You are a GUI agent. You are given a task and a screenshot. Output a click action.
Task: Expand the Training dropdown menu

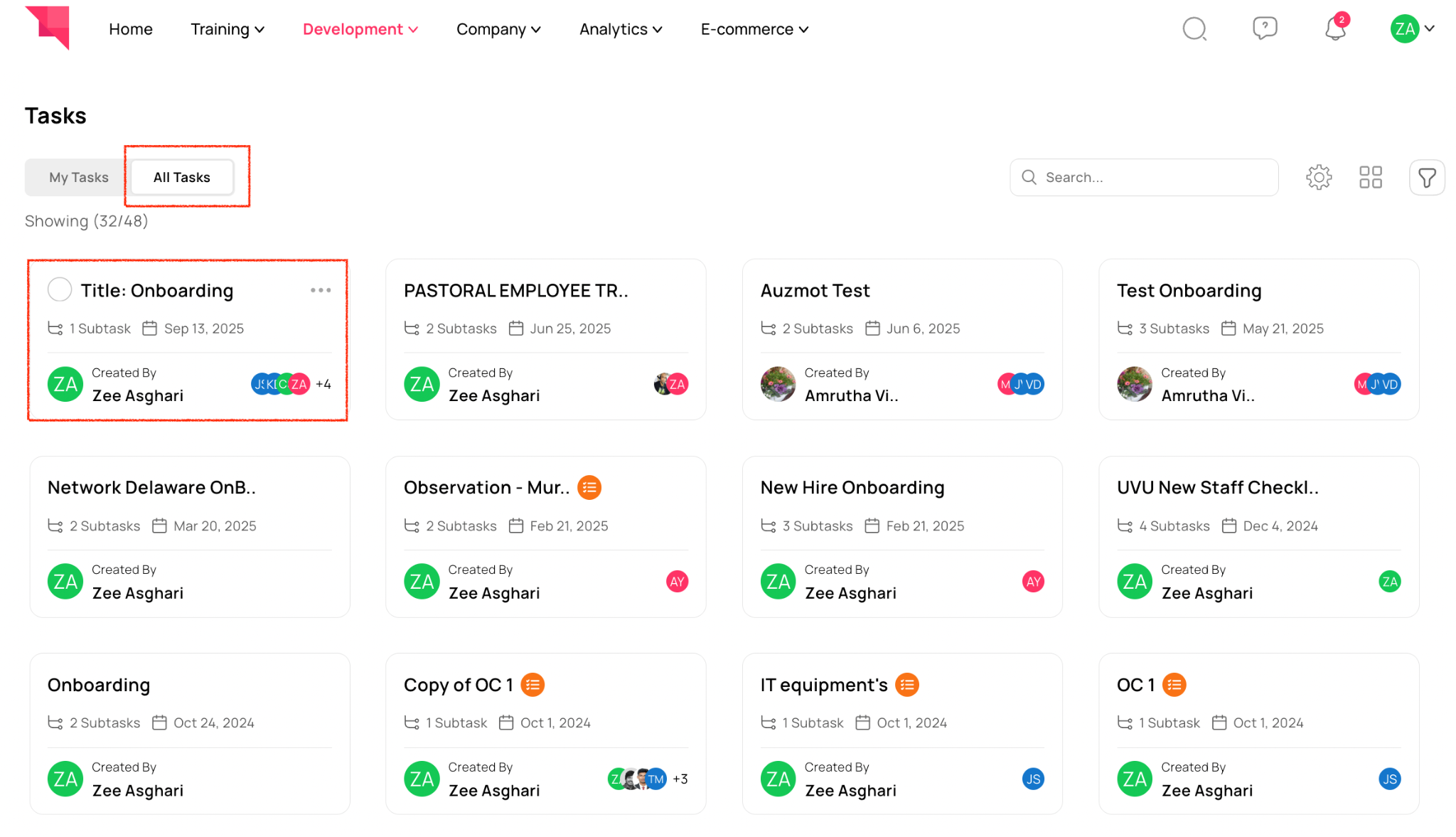click(227, 29)
